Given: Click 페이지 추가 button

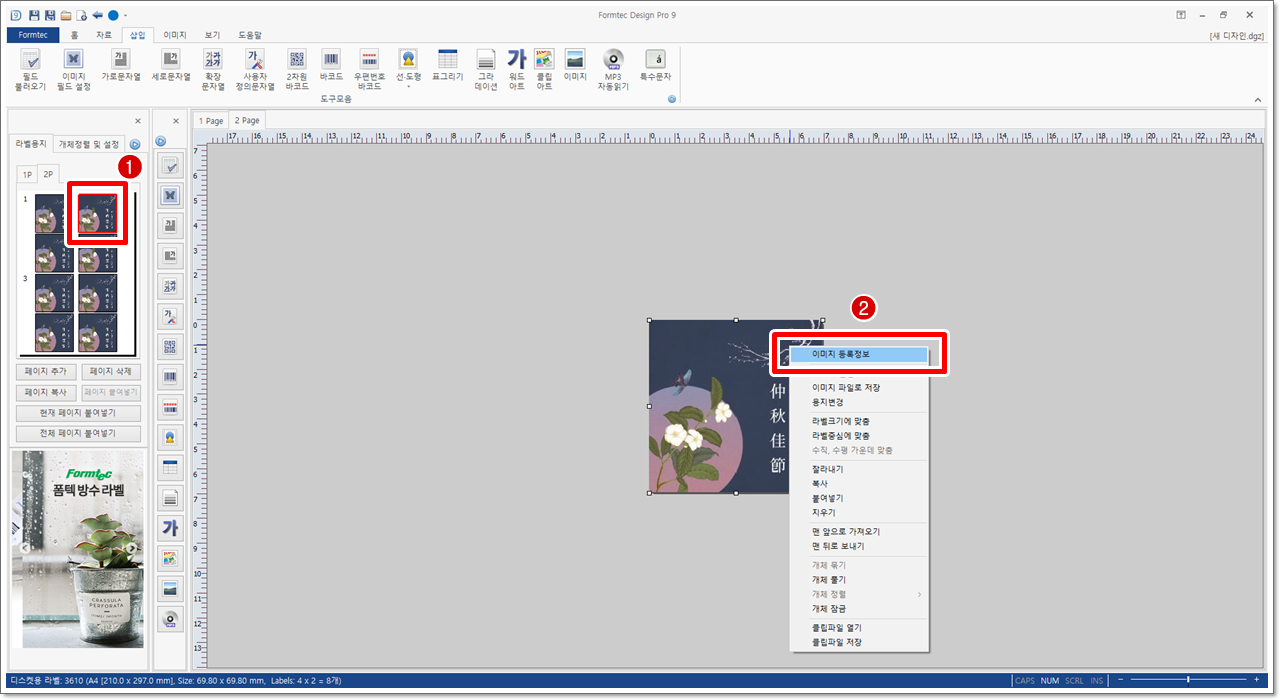Looking at the screenshot, I should (46, 372).
